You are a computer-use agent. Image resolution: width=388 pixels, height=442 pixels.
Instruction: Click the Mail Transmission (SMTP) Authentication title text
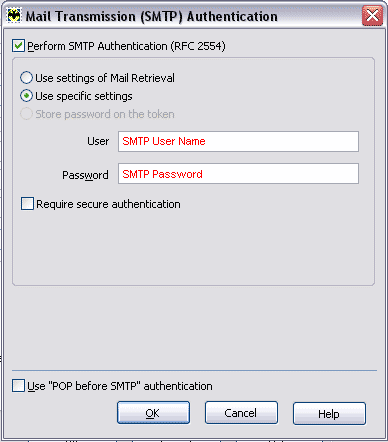click(152, 16)
